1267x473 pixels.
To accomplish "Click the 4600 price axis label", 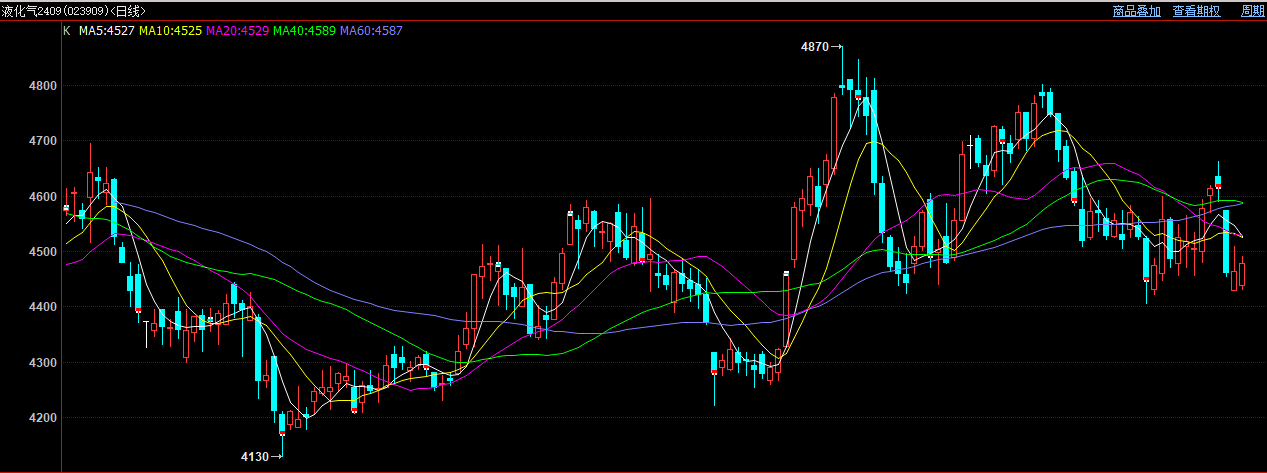I will click(x=42, y=197).
